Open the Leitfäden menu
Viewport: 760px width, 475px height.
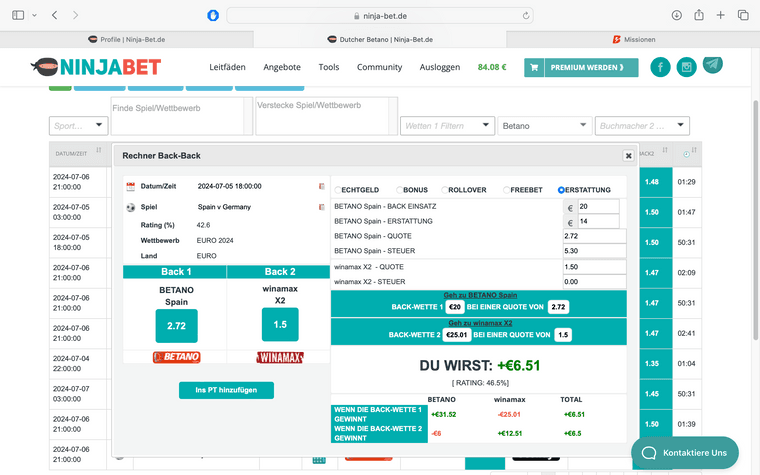pos(227,67)
